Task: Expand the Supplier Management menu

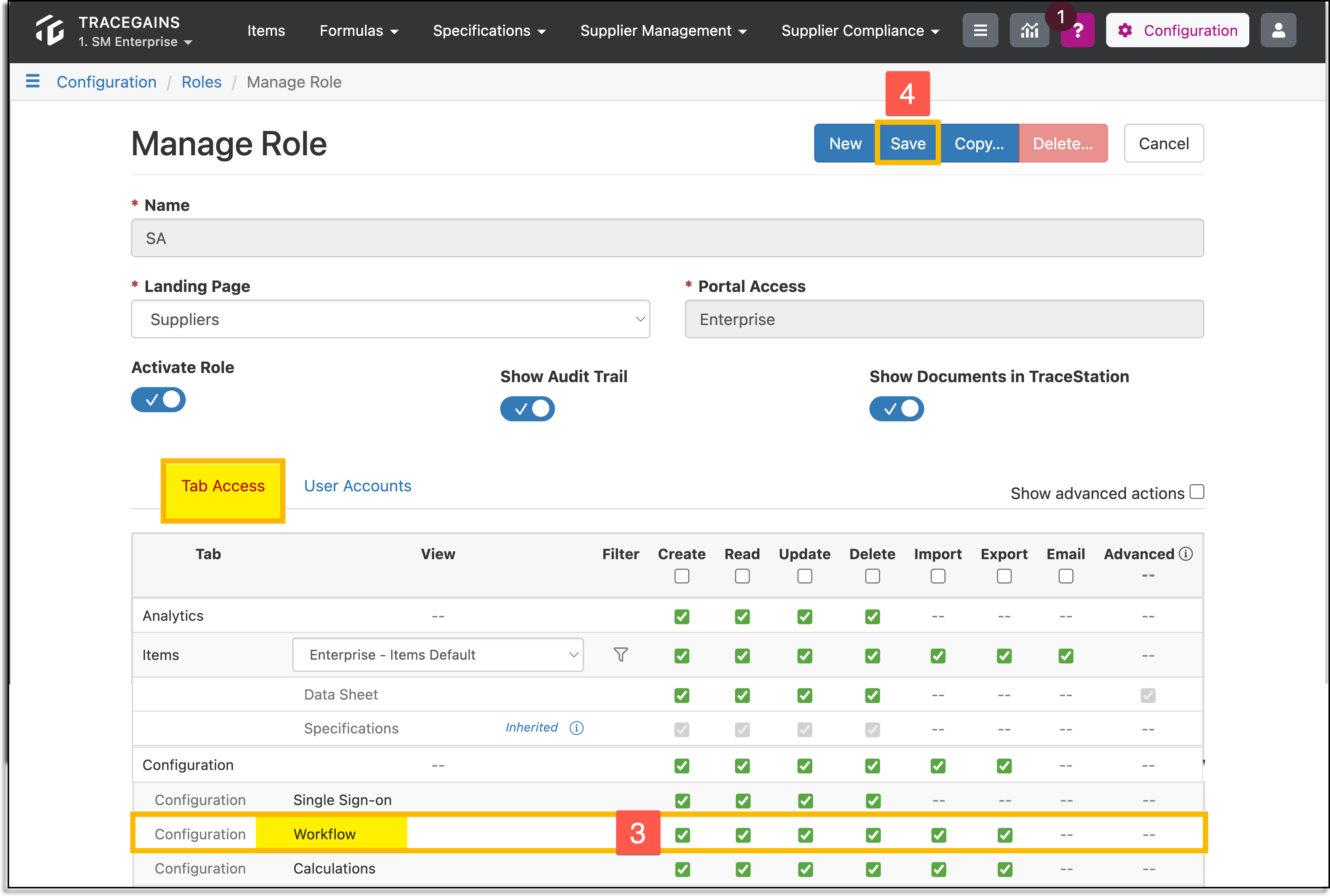Action: pos(663,31)
